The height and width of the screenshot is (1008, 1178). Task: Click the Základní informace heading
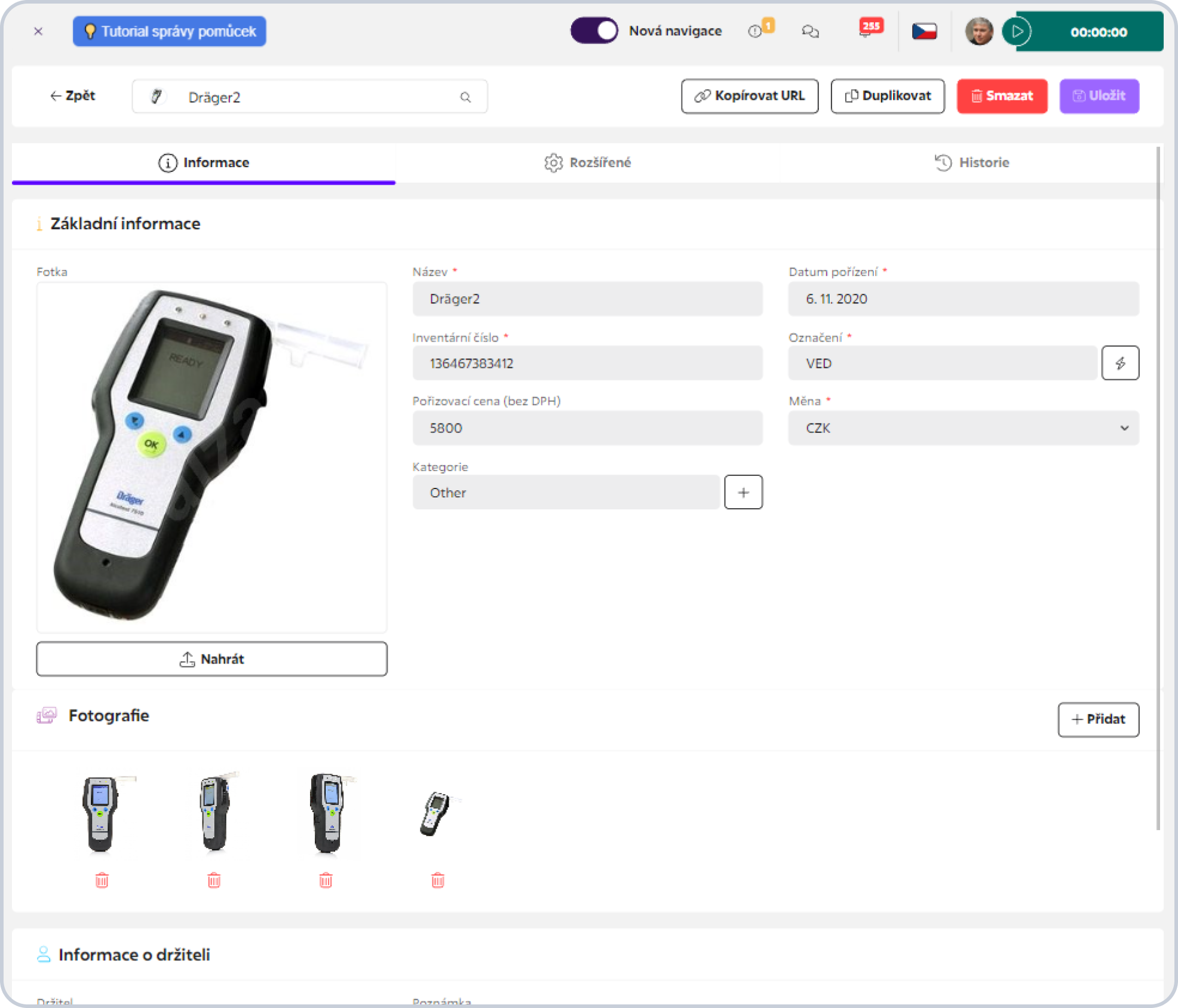coord(125,223)
